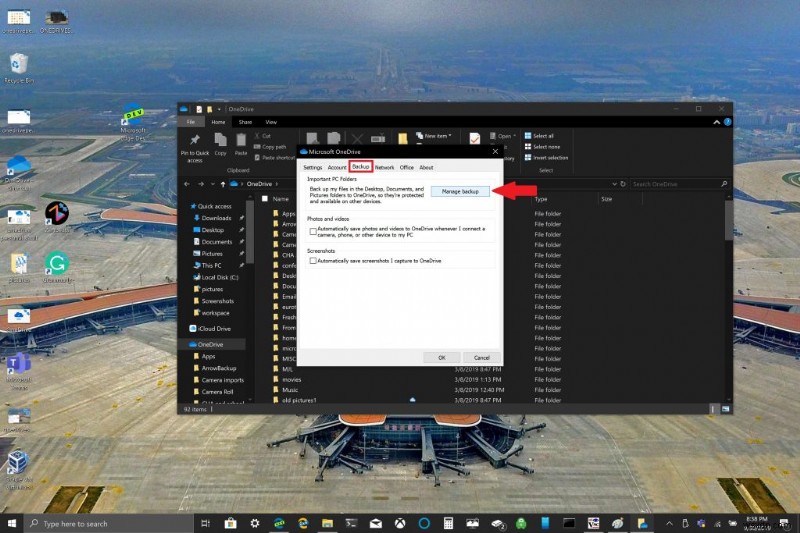Open the Network tab
Image resolution: width=800 pixels, height=533 pixels.
point(385,167)
